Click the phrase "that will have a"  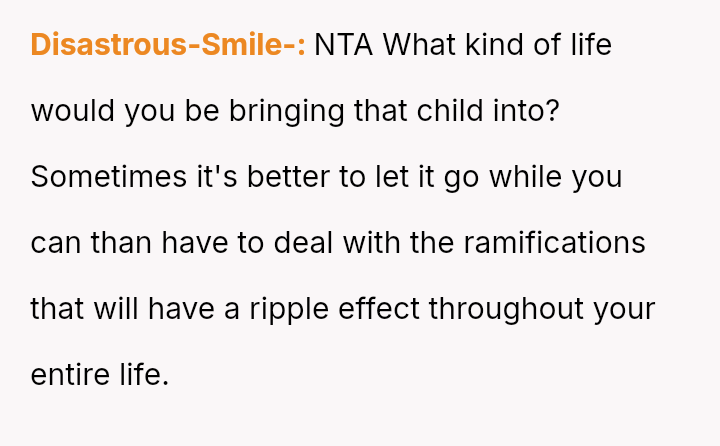[x=134, y=309]
